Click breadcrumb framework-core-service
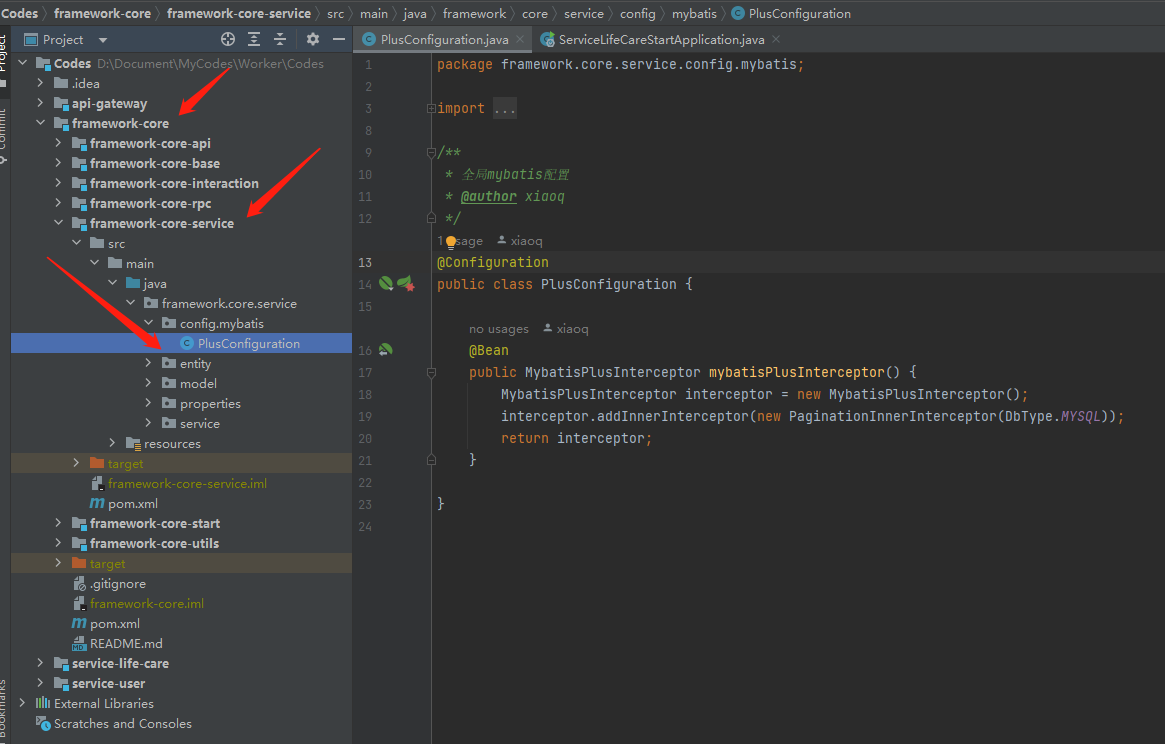Viewport: 1165px width, 744px height. coord(238,13)
